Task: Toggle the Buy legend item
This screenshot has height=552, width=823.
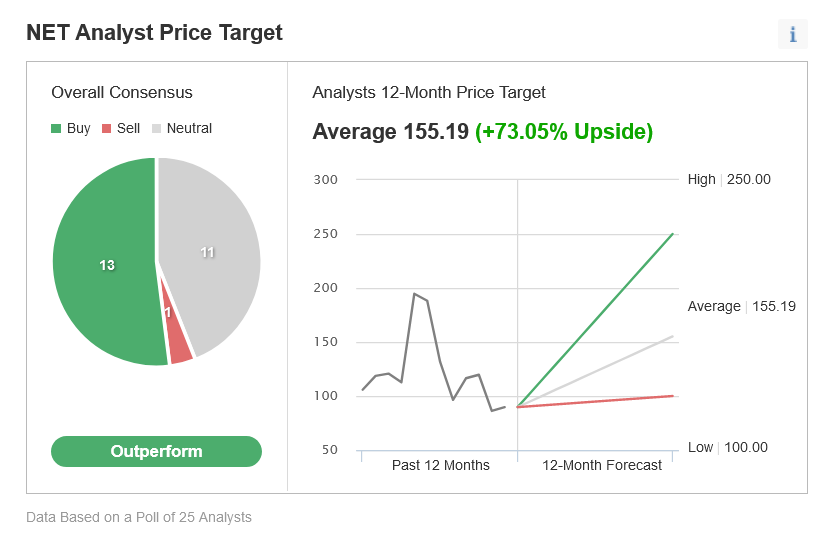Action: [x=71, y=129]
